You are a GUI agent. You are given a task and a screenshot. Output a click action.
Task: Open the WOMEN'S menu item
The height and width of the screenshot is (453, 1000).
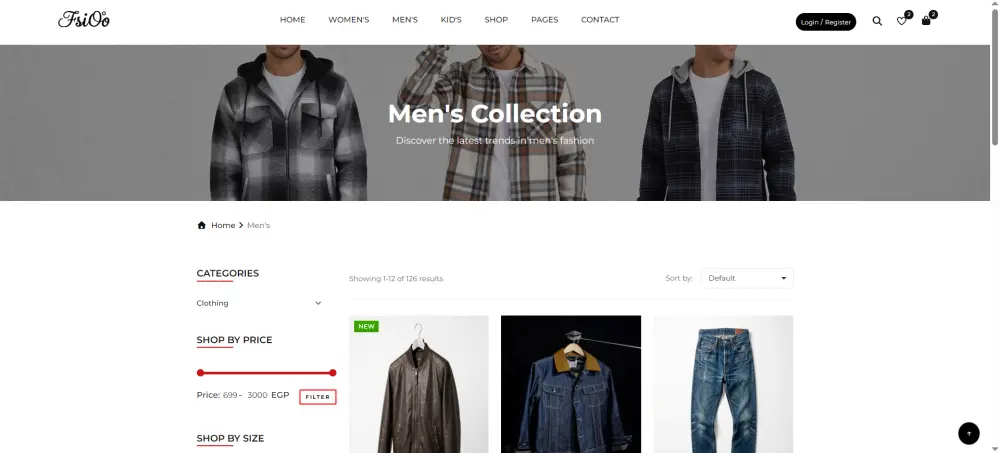coord(349,20)
